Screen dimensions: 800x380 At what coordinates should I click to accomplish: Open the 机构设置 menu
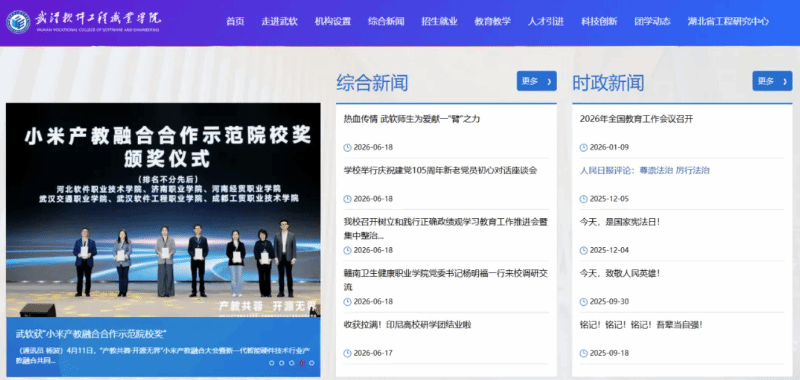pos(333,21)
